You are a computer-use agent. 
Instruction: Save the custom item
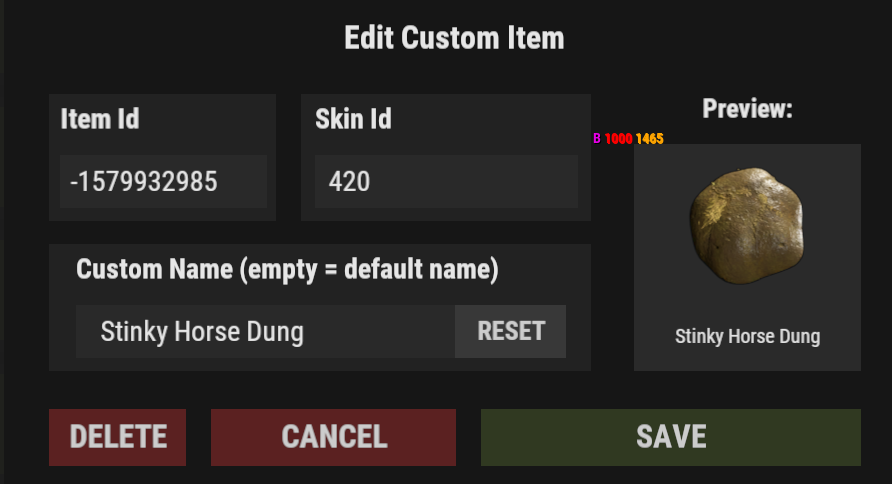click(671, 437)
